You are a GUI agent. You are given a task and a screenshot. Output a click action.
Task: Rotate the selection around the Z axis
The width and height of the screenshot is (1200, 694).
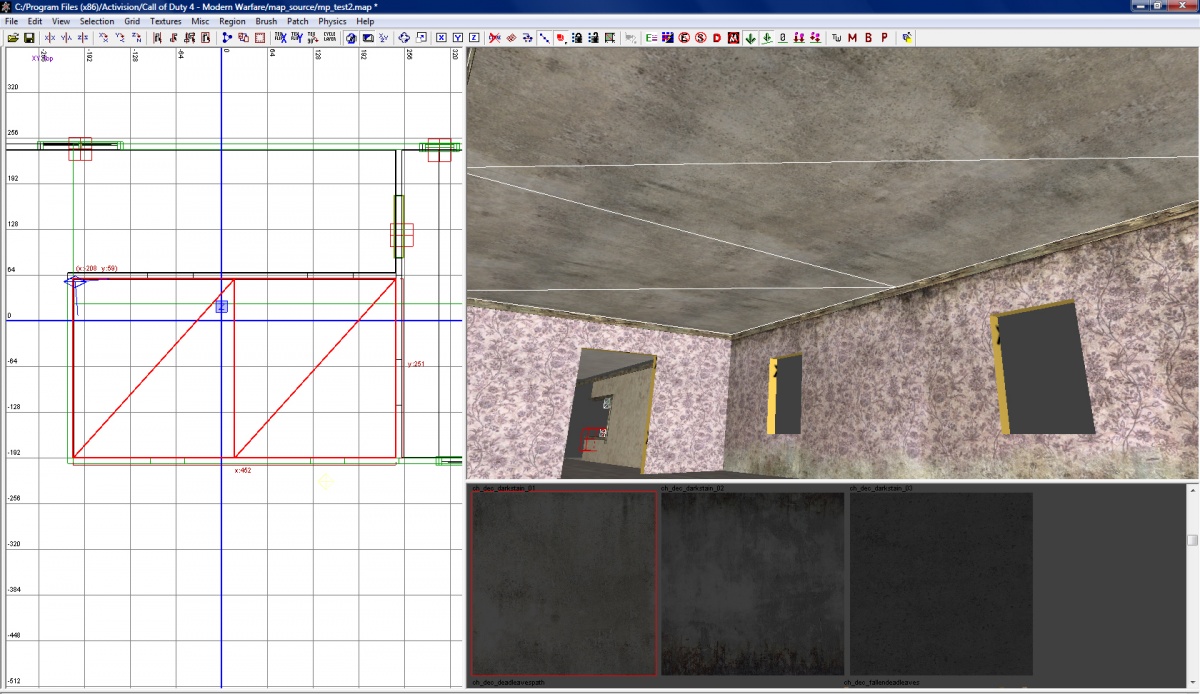tap(136, 38)
